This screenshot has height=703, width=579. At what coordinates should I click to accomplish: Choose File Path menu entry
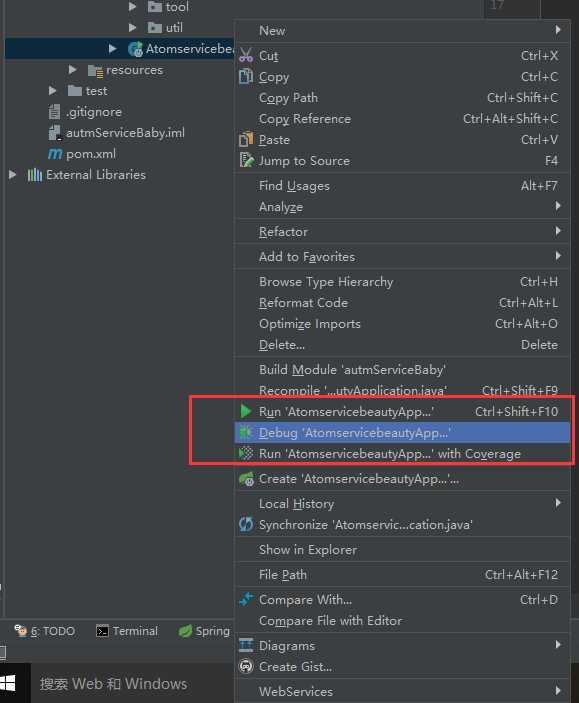(402, 575)
